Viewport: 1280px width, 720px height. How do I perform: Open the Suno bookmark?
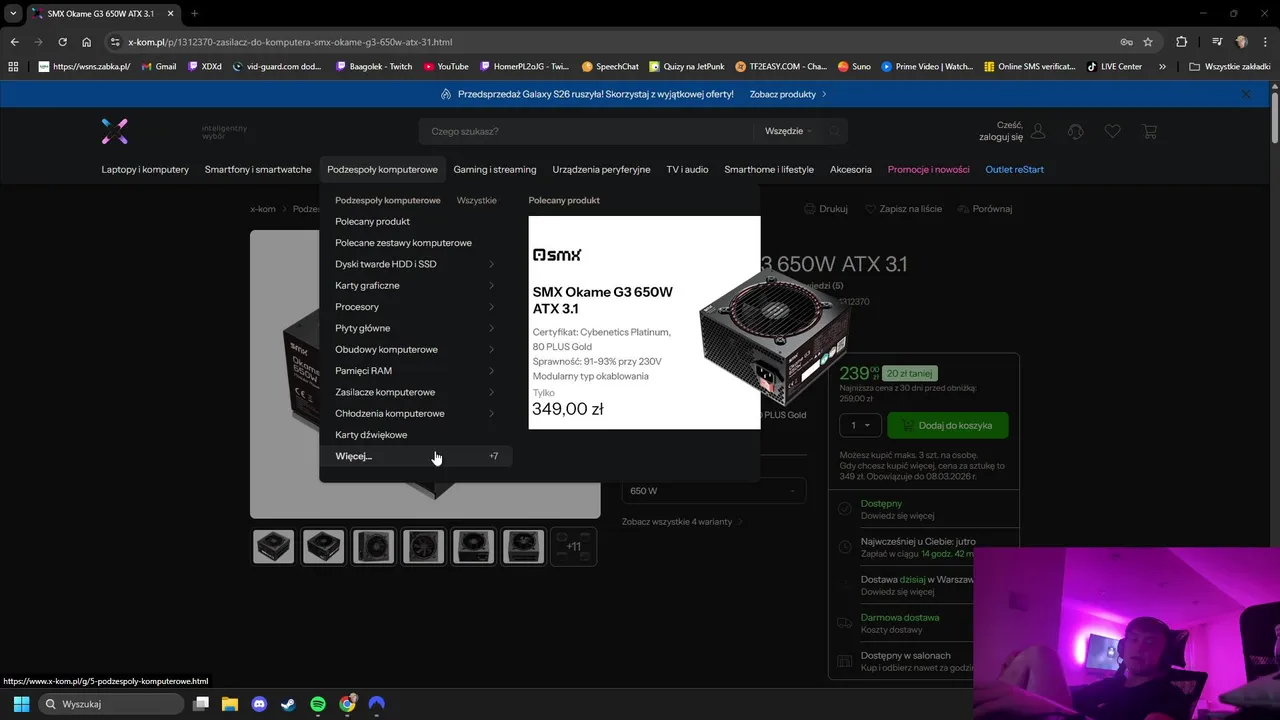coord(854,67)
